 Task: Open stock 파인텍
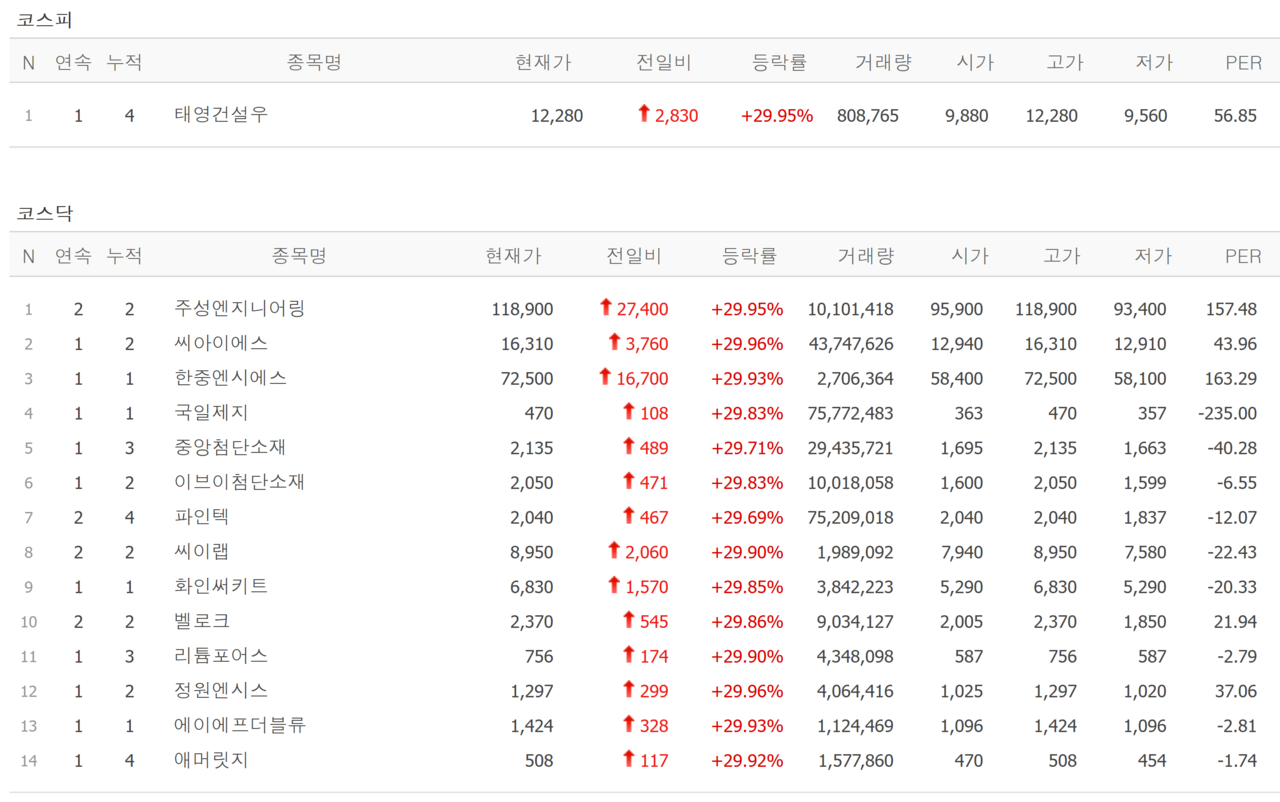[x=202, y=517]
